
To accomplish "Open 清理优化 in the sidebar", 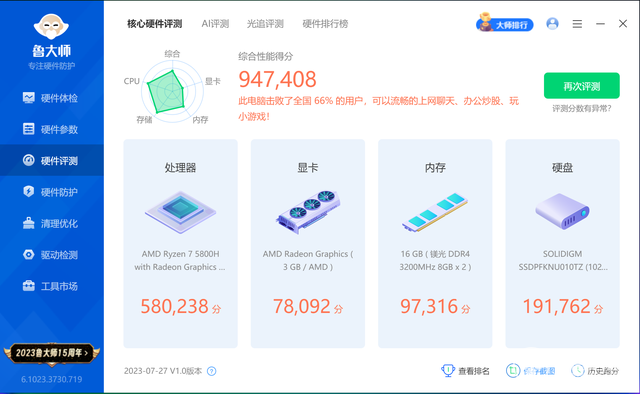I will pos(51,223).
